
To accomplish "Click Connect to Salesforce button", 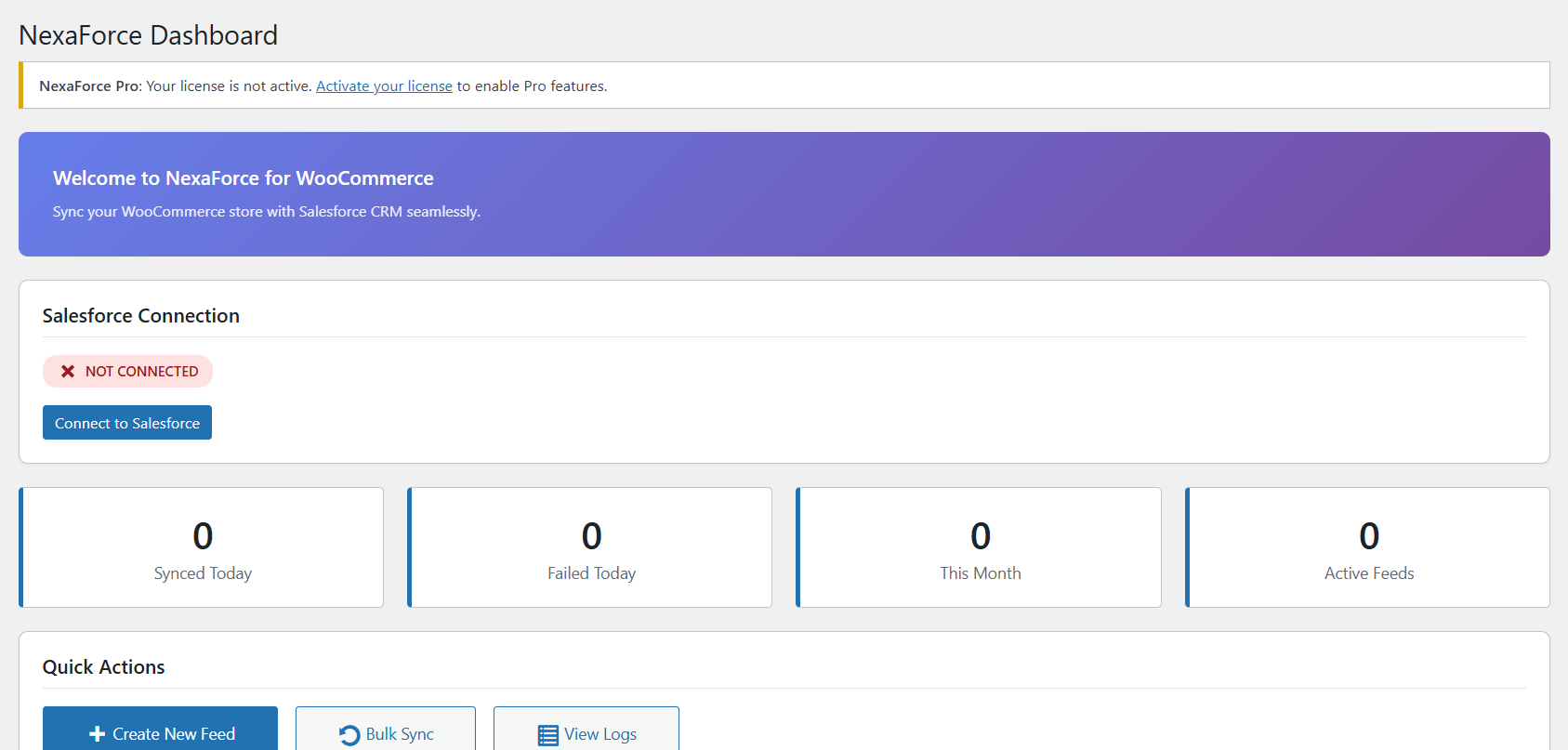I will 127,423.
